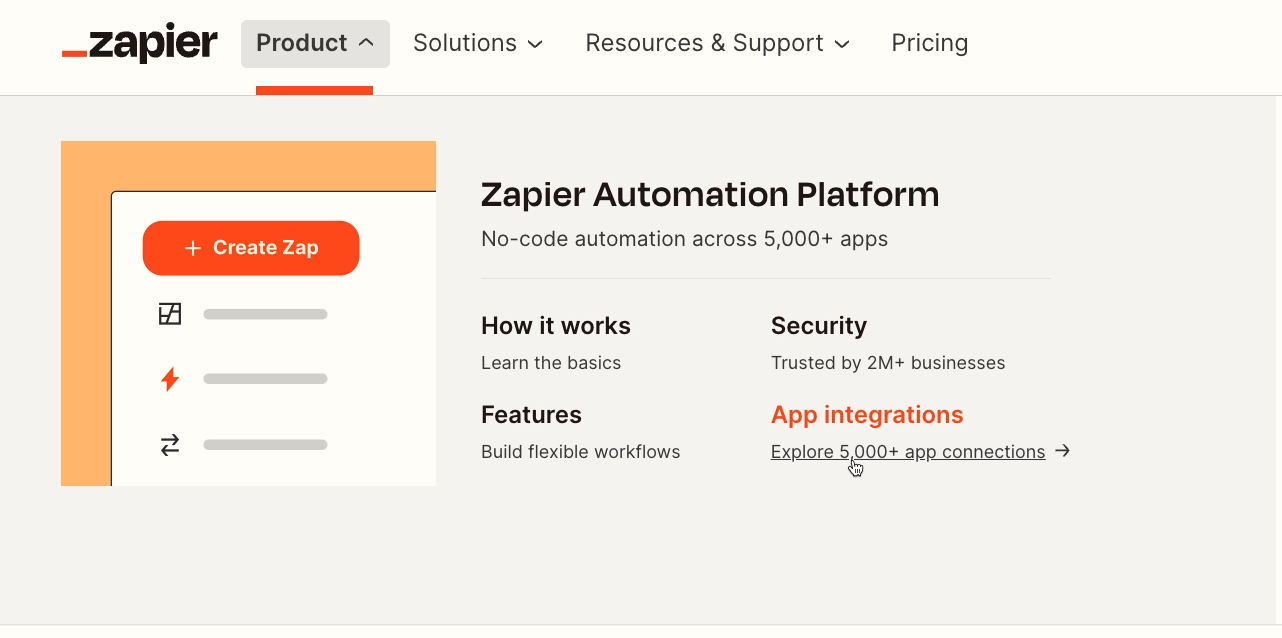Open the Solutions dropdown

(478, 44)
